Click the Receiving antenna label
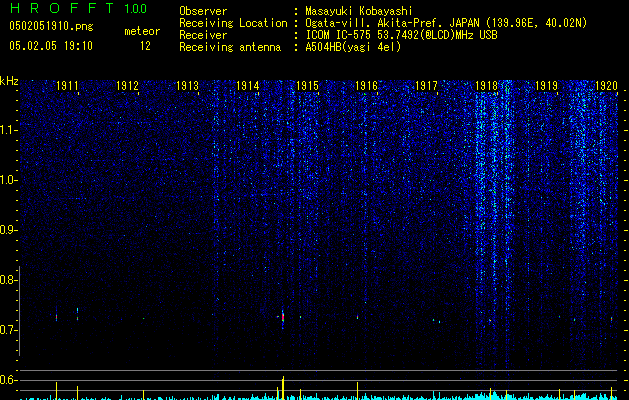 click(x=230, y=47)
